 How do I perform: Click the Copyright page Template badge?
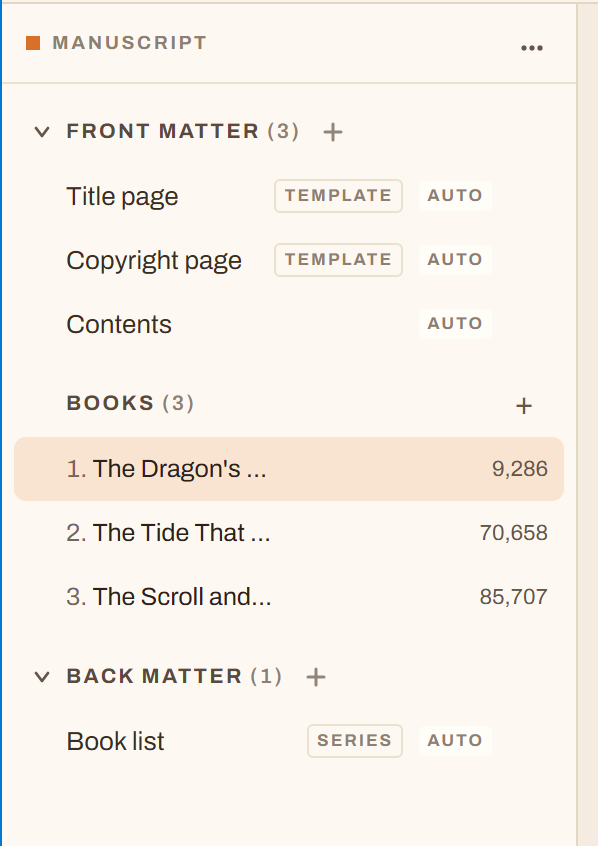[338, 260]
